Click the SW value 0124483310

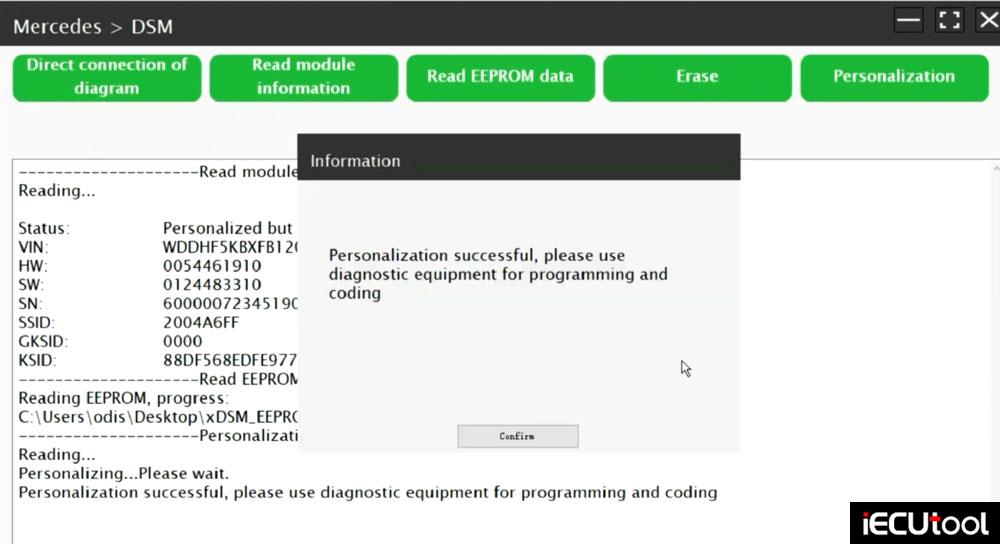tap(212, 284)
